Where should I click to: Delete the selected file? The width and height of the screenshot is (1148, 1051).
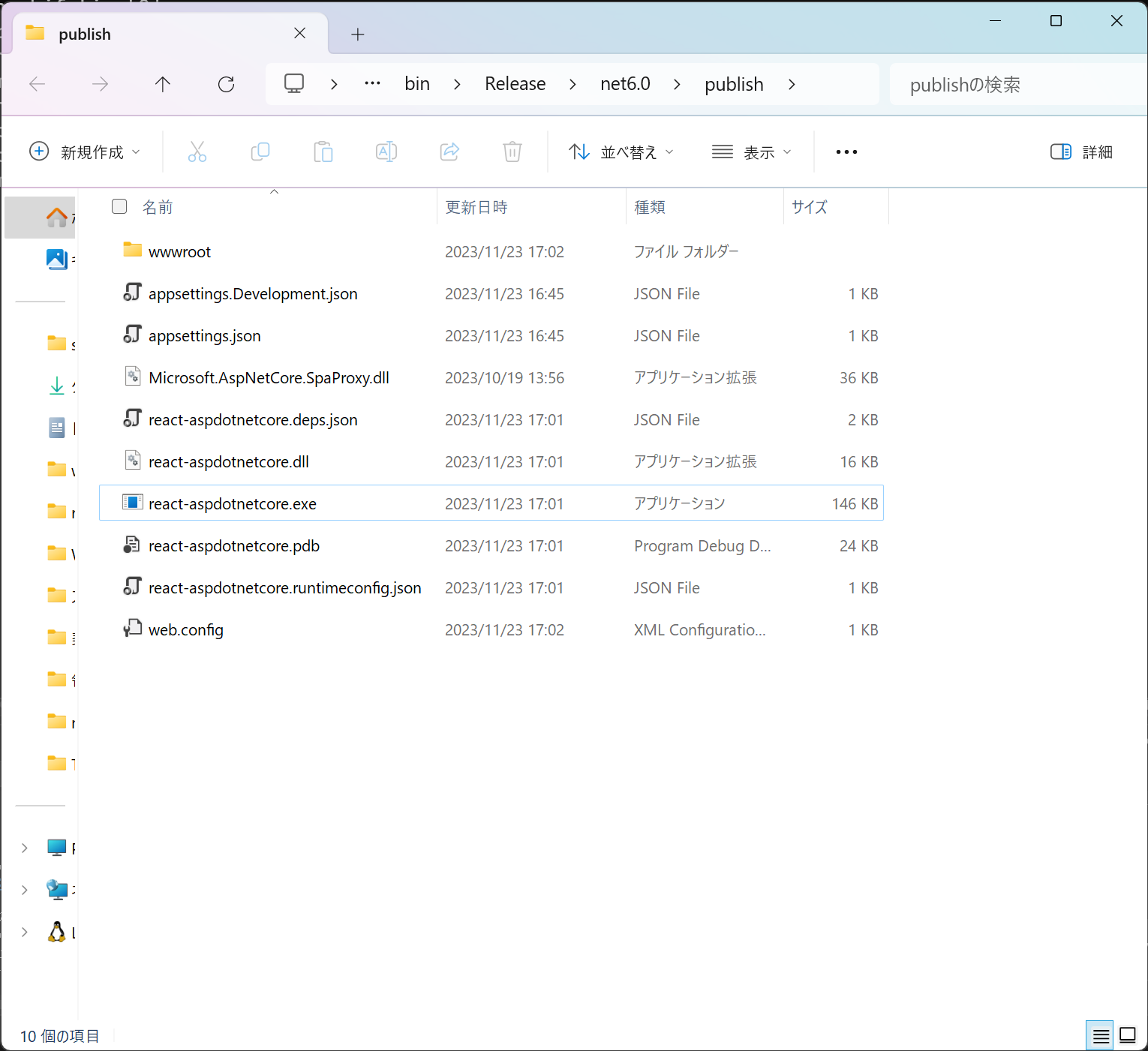pos(512,152)
